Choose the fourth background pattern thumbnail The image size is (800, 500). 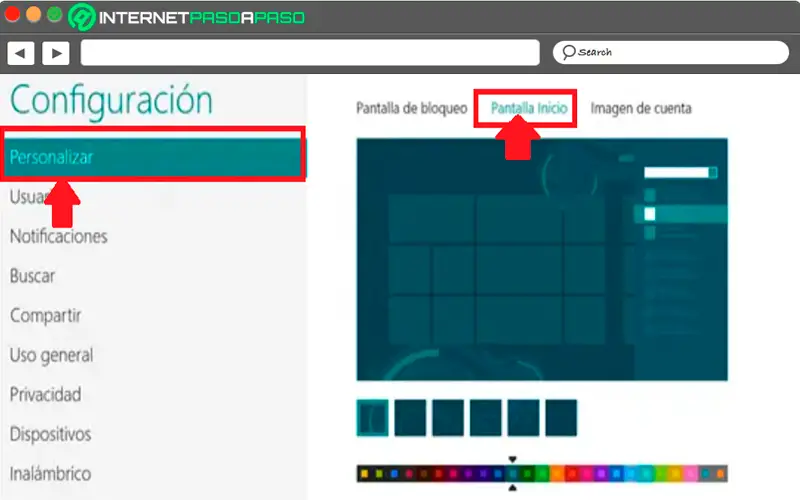(x=486, y=418)
